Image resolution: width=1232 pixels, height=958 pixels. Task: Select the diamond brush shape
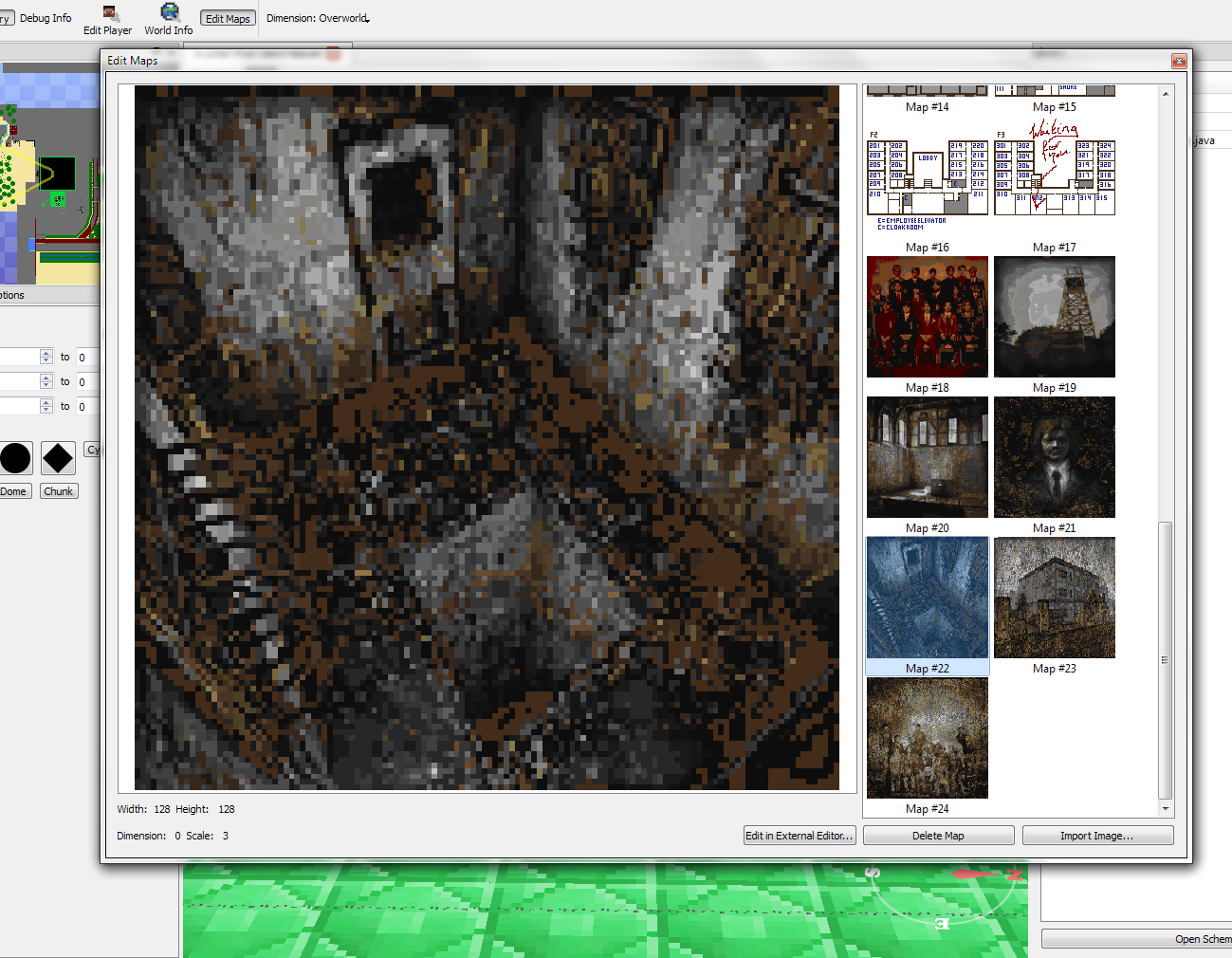pyautogui.click(x=58, y=458)
